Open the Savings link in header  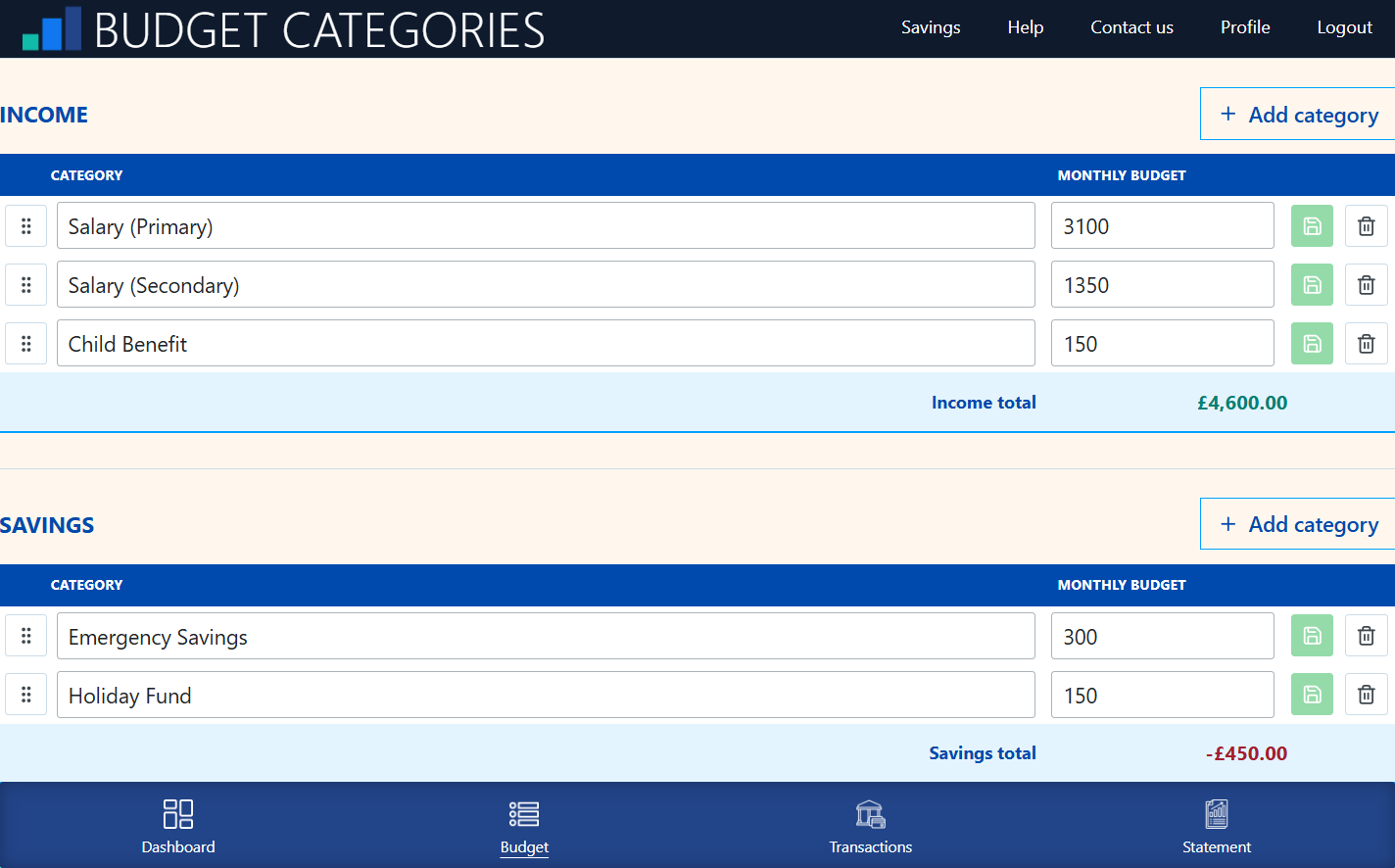point(931,27)
